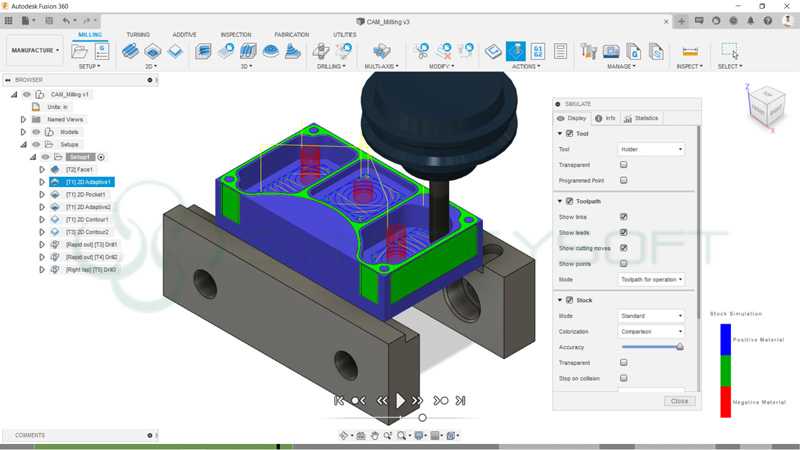
Task: Open the Info tab in Simulate panel
Action: [x=605, y=118]
